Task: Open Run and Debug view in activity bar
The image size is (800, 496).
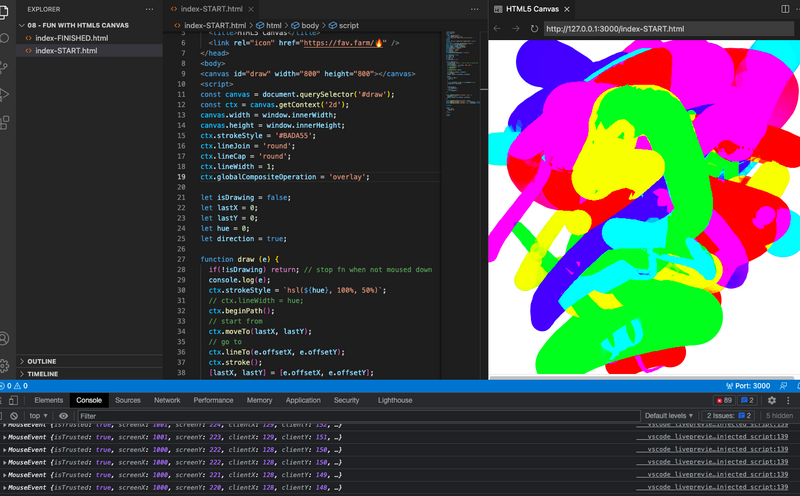Action: (4, 94)
